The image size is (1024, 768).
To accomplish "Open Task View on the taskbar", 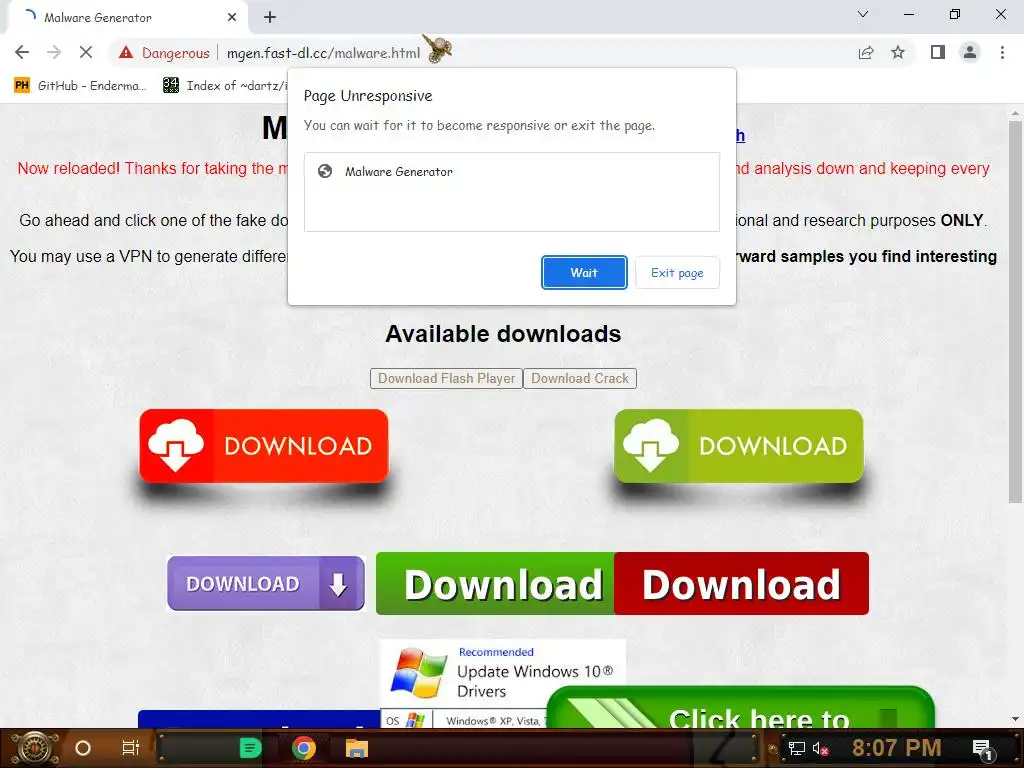I will tap(131, 748).
